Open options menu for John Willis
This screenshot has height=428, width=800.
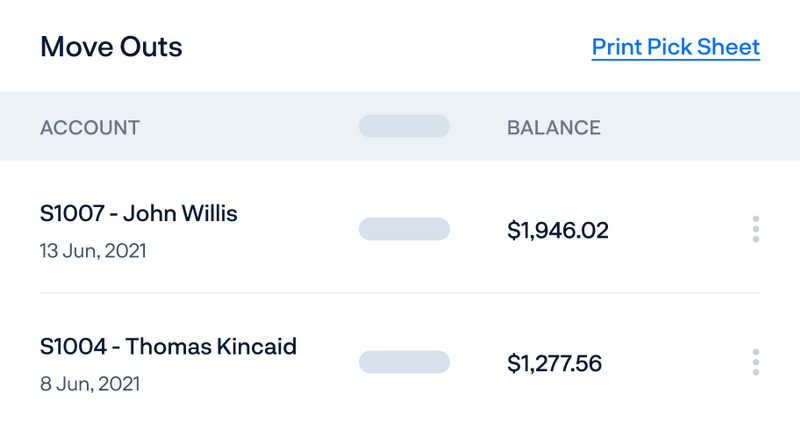click(x=755, y=229)
